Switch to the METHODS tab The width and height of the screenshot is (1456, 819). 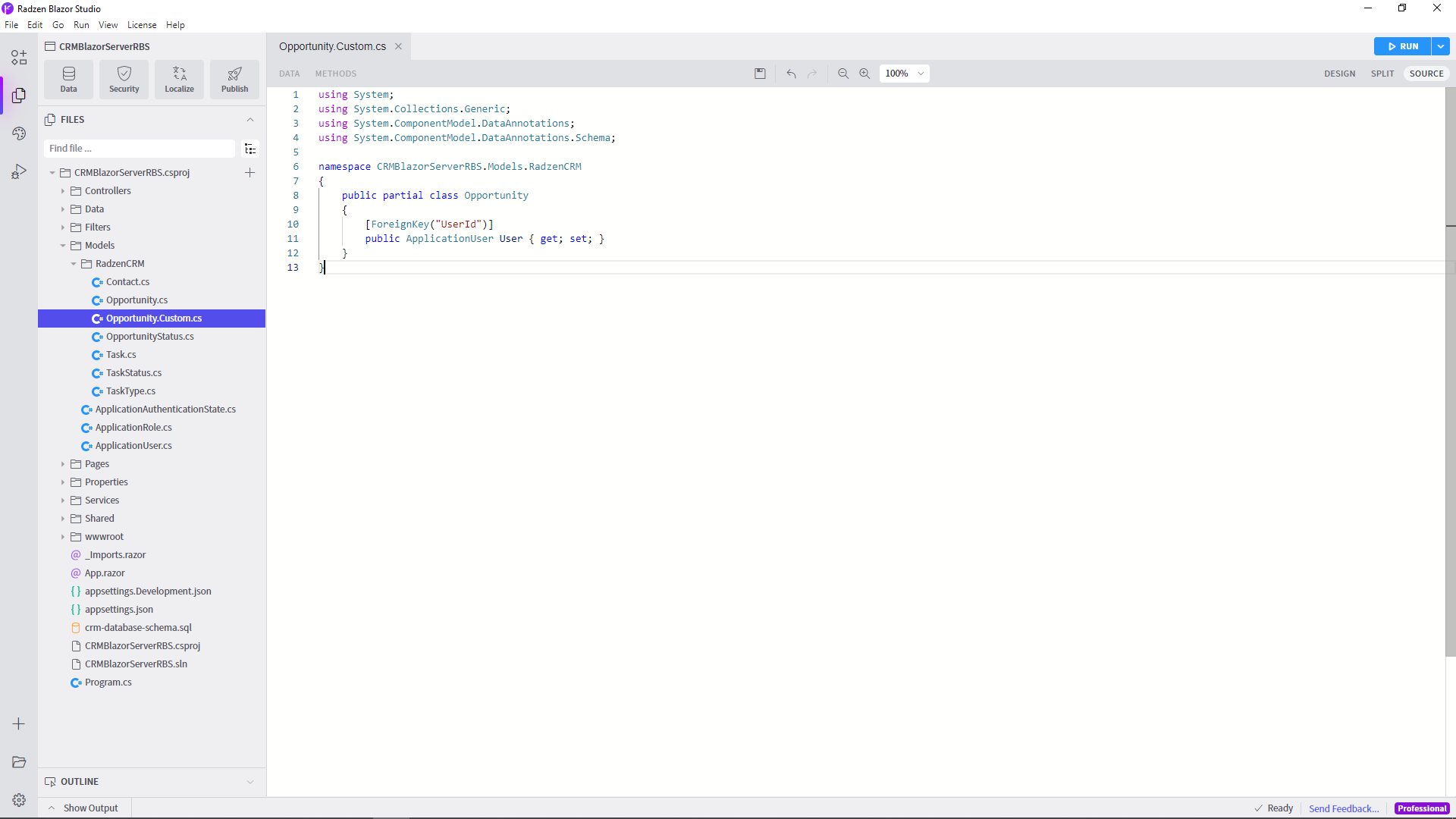(336, 74)
